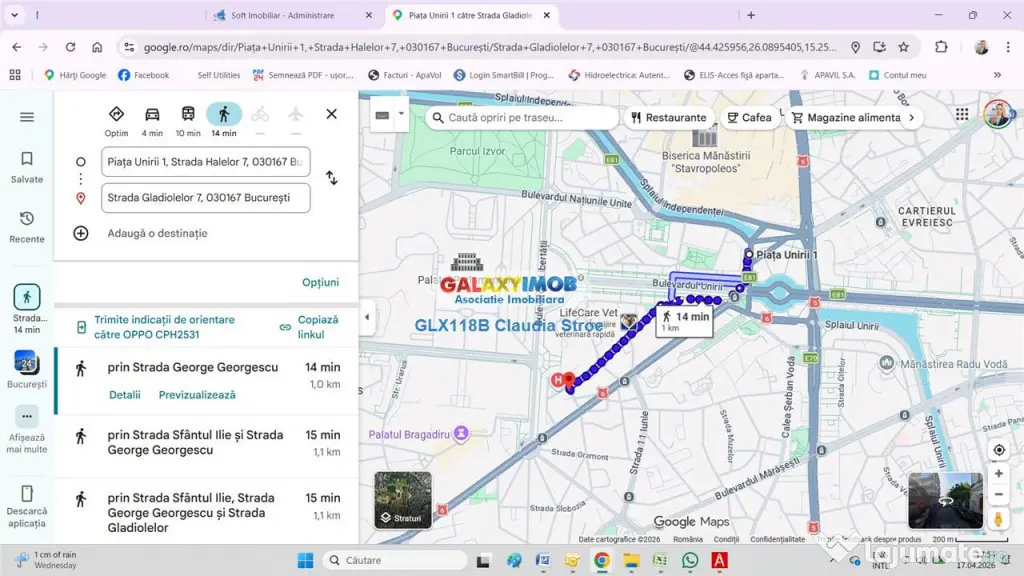Open print options dropdown on map

pyautogui.click(x=402, y=114)
